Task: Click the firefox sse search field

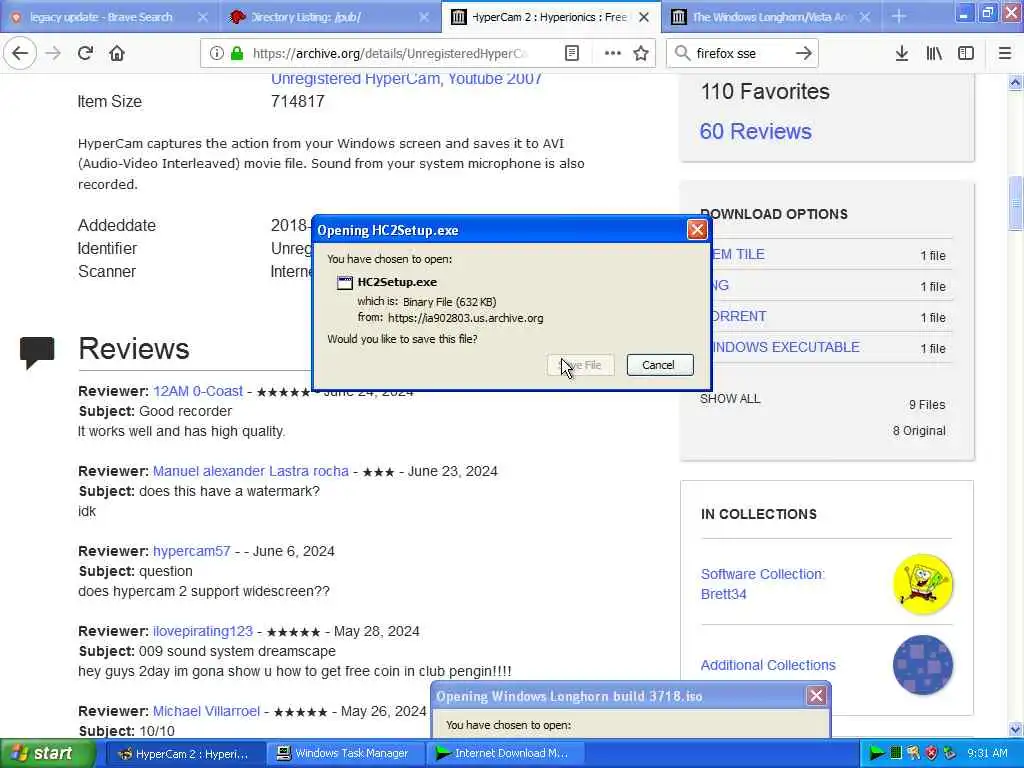Action: pyautogui.click(x=741, y=53)
